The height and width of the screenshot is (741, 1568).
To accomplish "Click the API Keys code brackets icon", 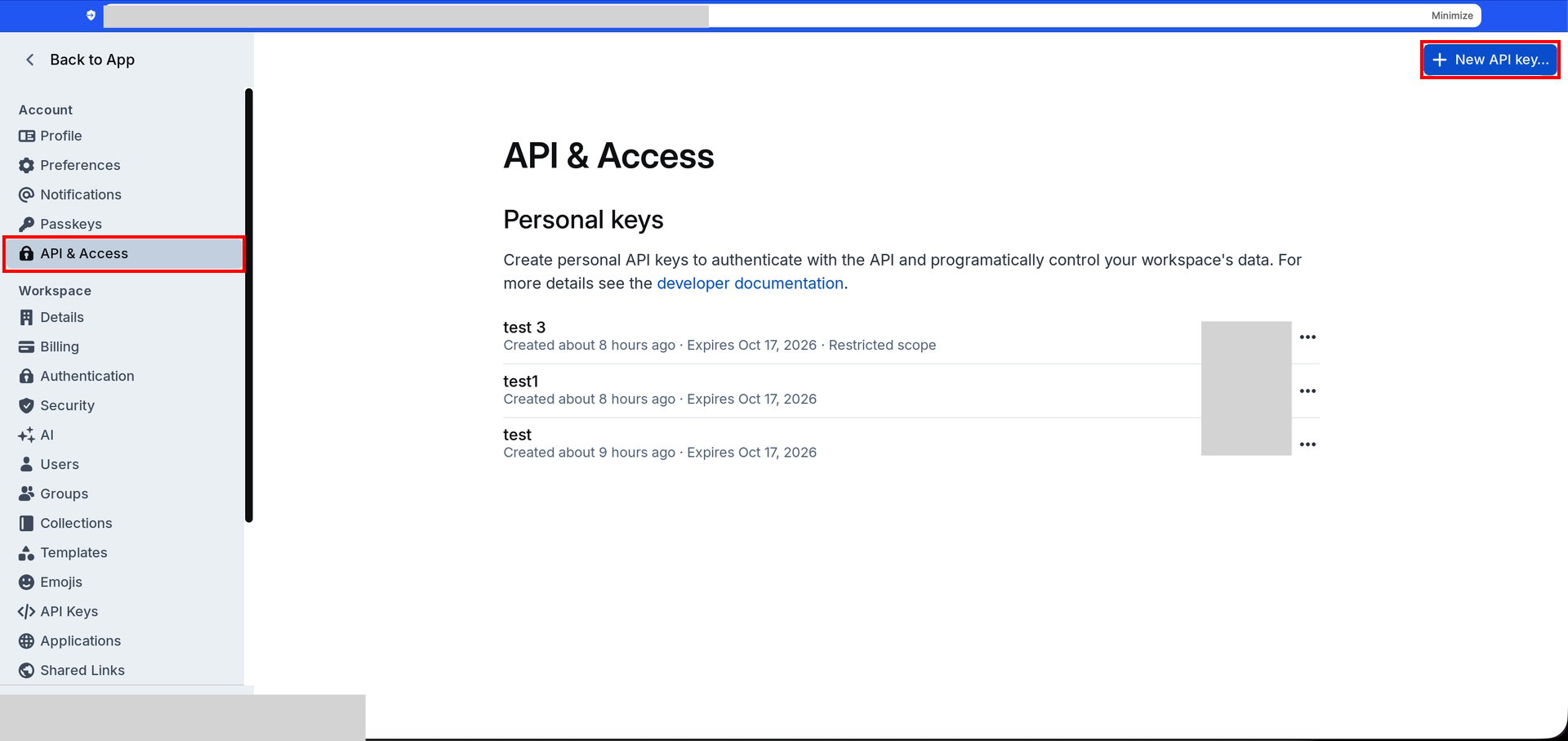I will coord(26,611).
